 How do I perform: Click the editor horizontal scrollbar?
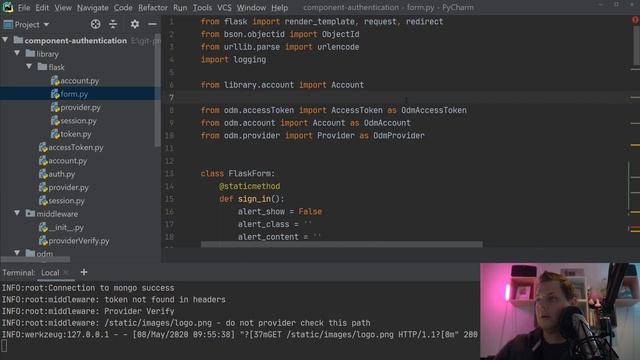pyautogui.click(x=341, y=244)
